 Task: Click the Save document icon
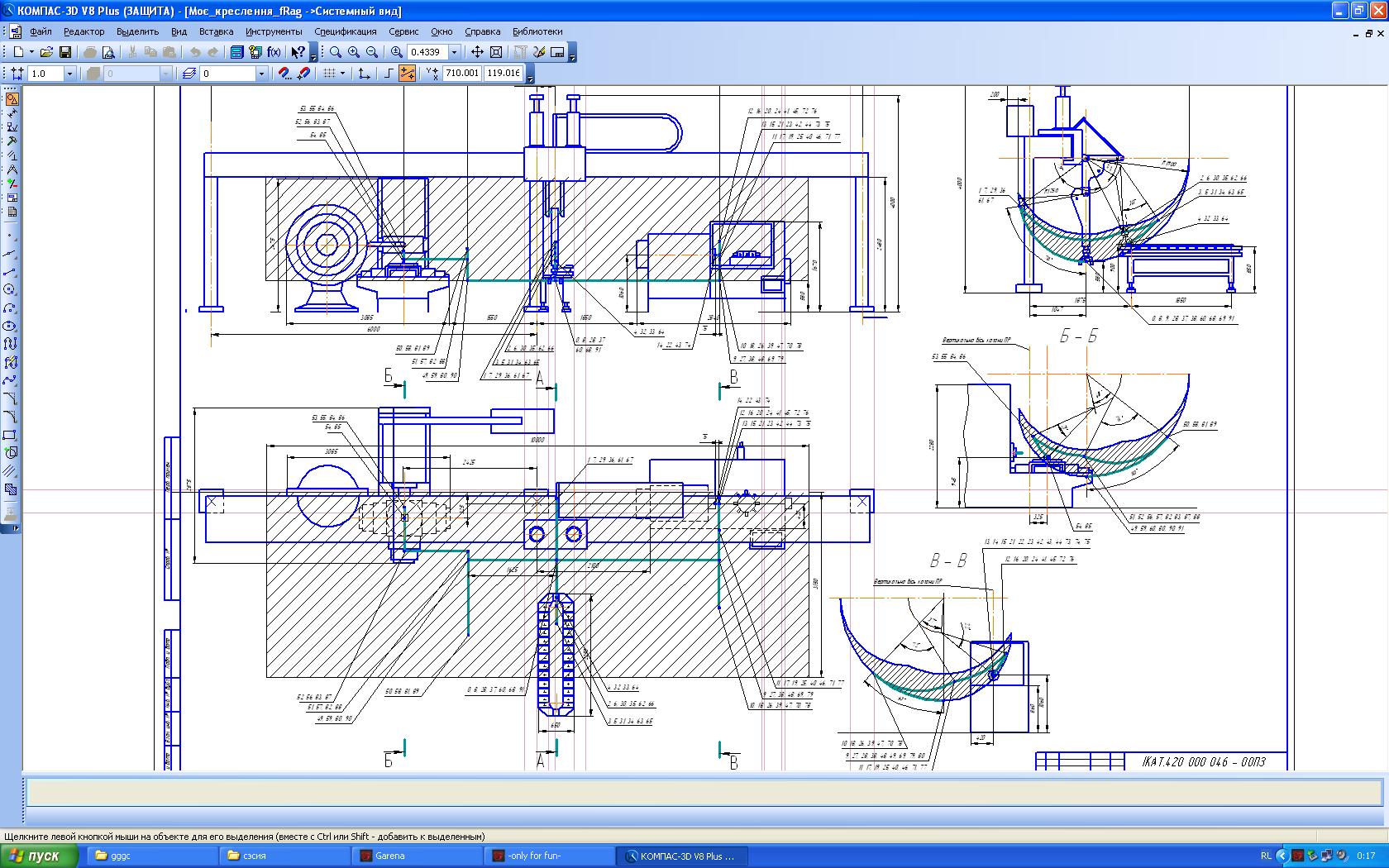pyautogui.click(x=64, y=52)
